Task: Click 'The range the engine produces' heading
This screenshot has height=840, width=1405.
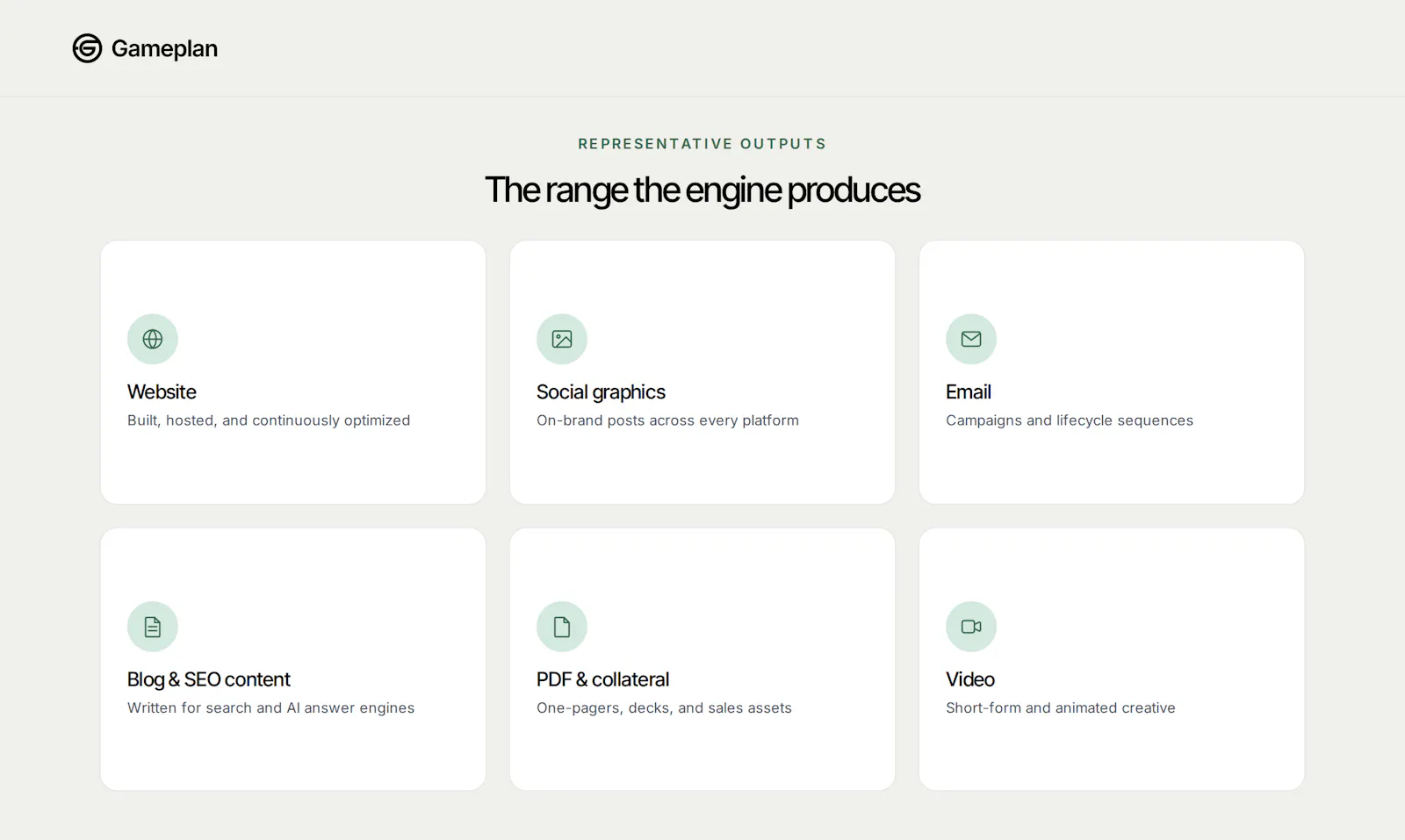Action: (702, 190)
